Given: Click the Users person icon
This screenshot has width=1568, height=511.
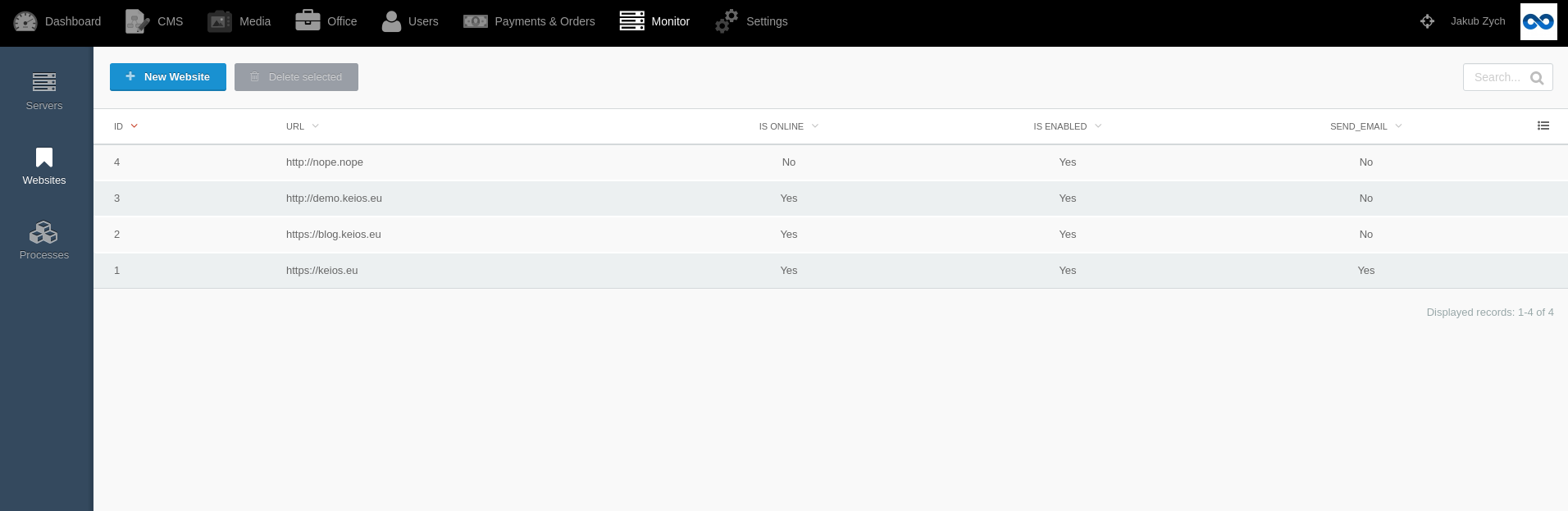Looking at the screenshot, I should tap(391, 21).
